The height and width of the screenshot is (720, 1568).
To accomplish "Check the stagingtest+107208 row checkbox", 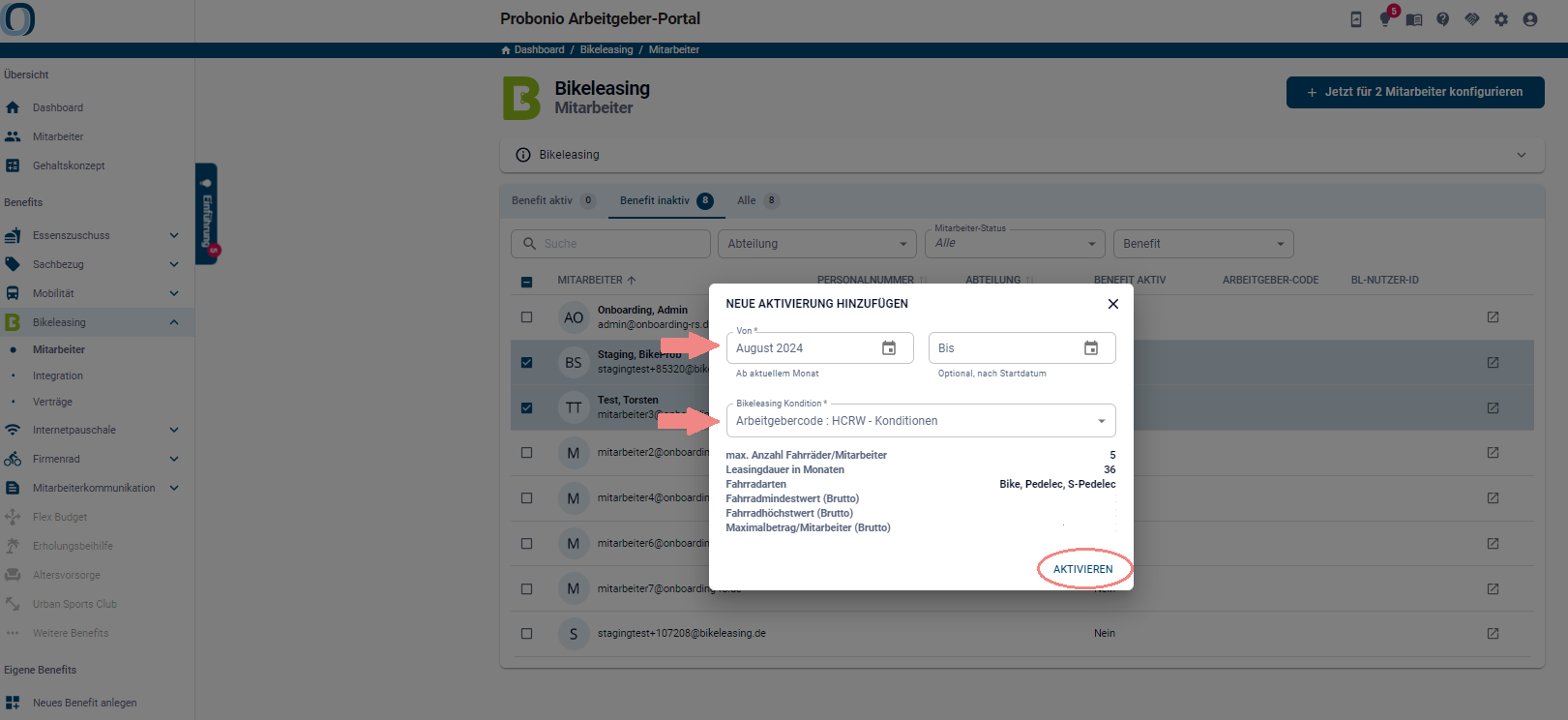I will pyautogui.click(x=526, y=634).
